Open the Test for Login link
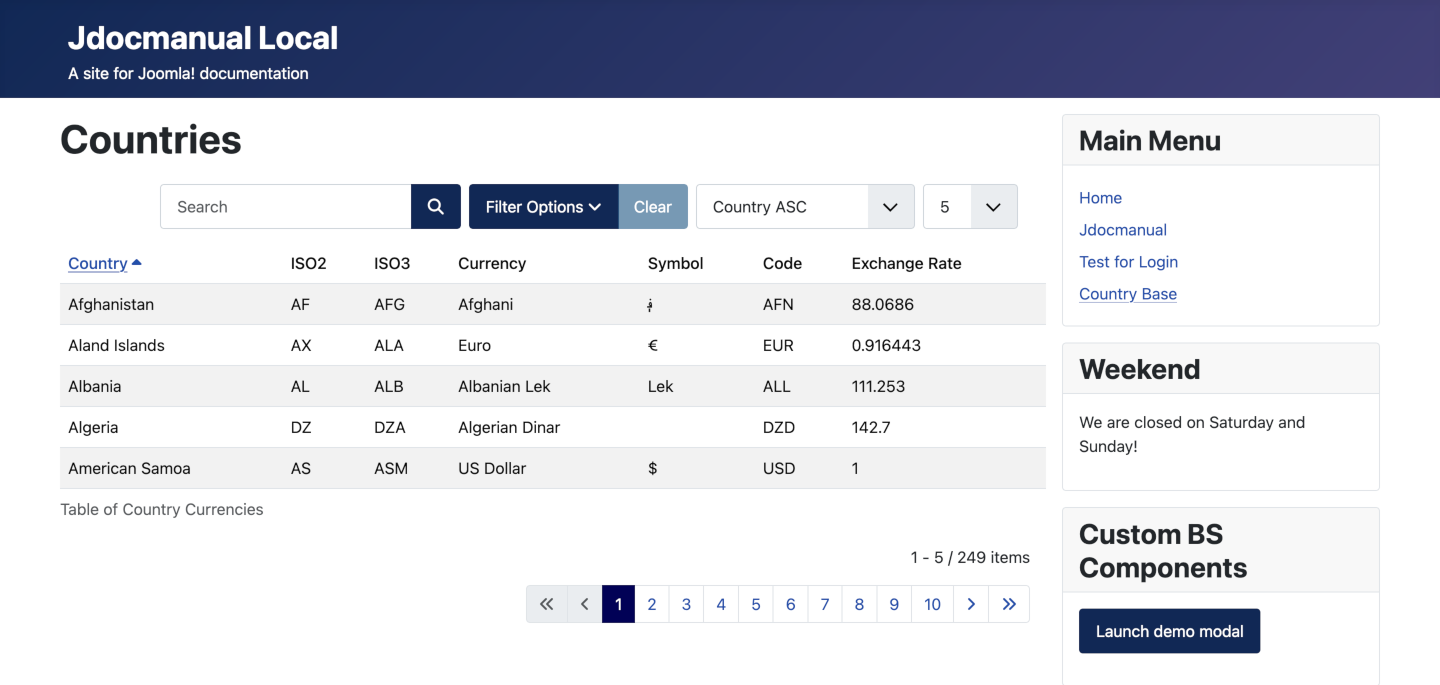This screenshot has width=1440, height=685. (1128, 261)
